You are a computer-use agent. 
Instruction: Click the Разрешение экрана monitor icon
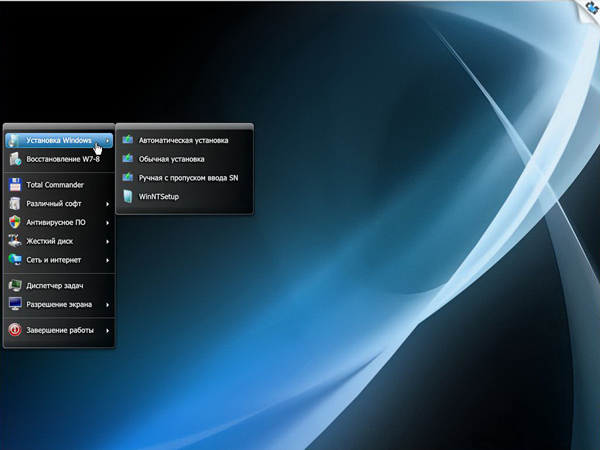click(15, 304)
